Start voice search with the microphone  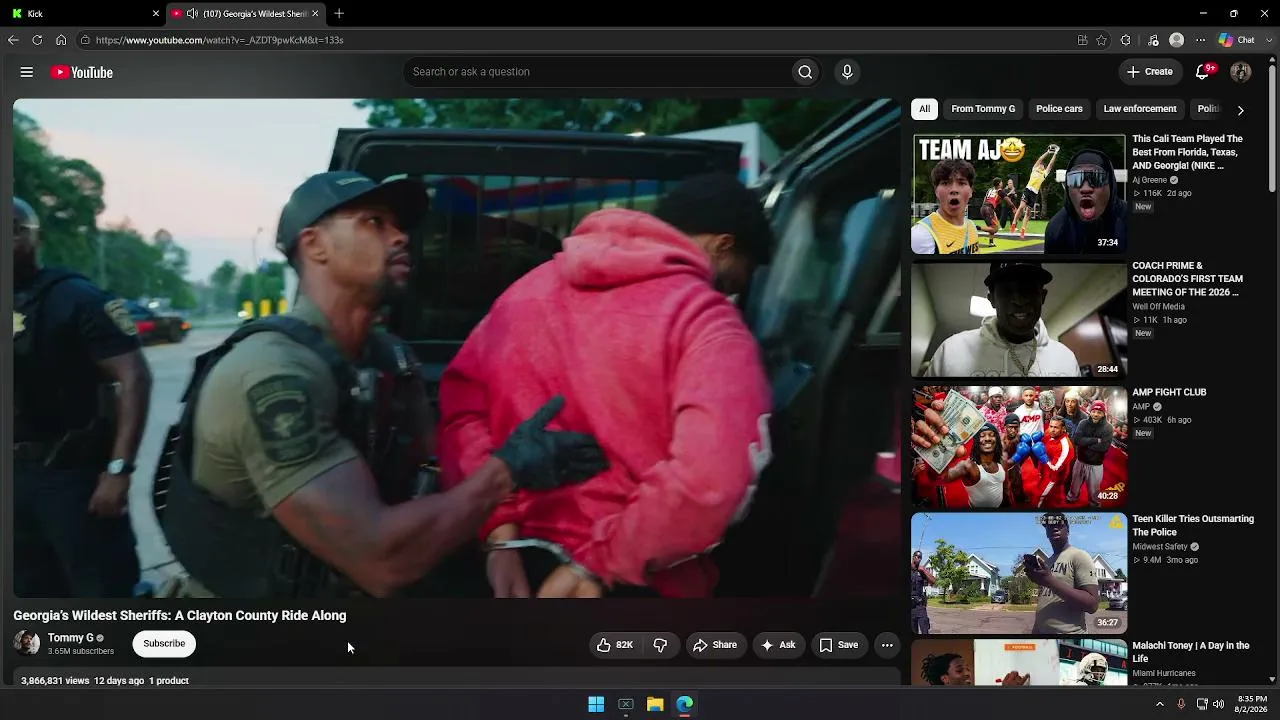click(847, 72)
